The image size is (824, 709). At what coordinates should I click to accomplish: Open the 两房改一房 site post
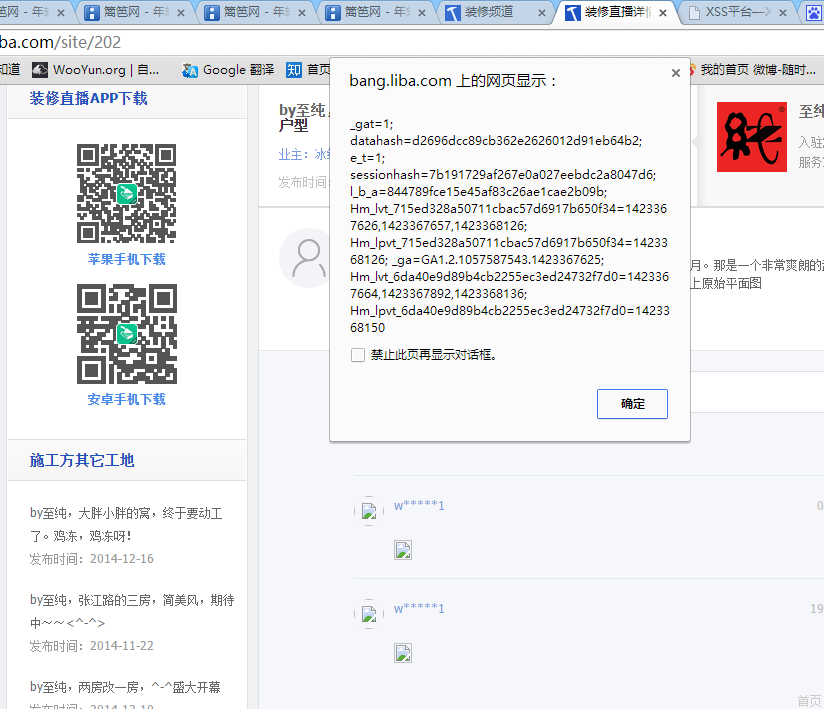125,687
